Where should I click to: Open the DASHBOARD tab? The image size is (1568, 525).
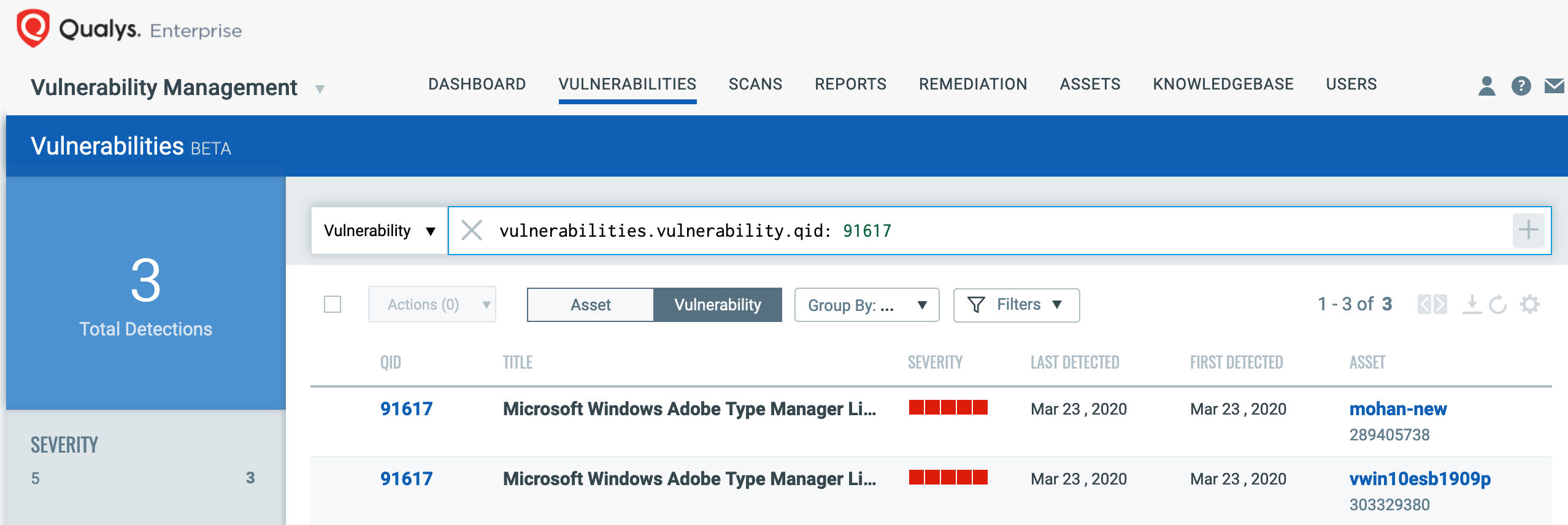(477, 84)
